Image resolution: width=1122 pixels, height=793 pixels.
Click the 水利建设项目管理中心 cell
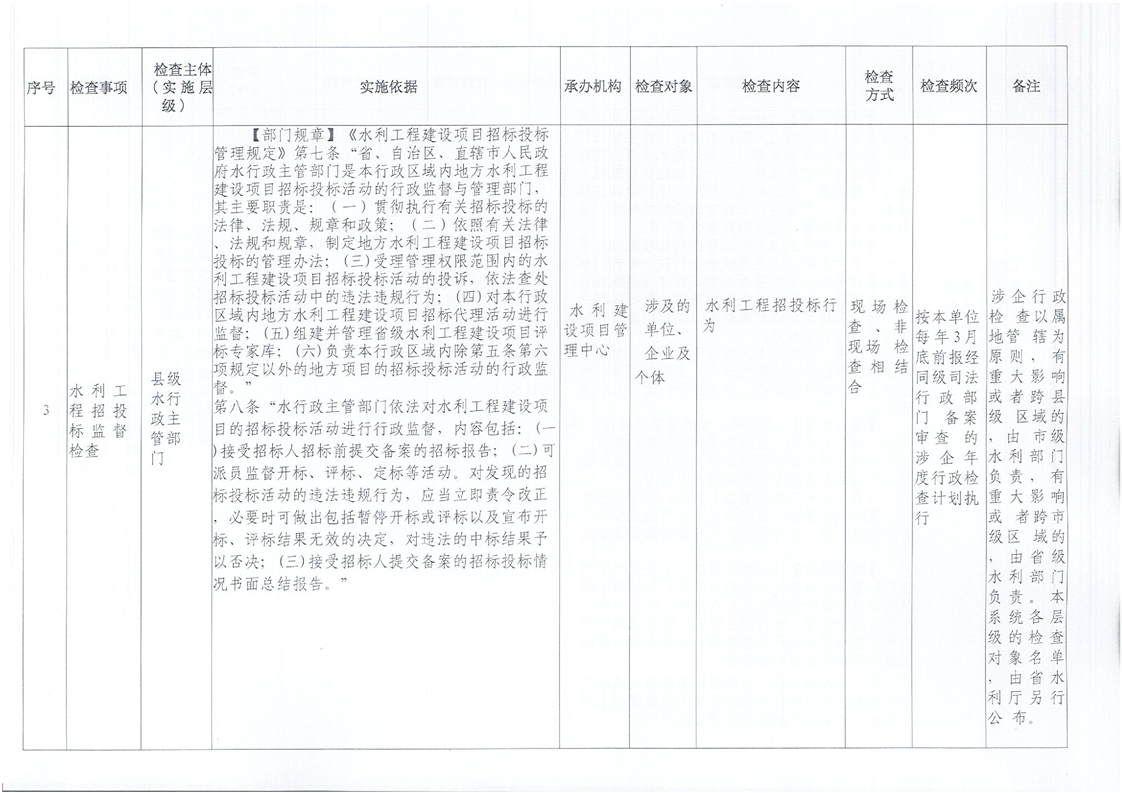596,327
